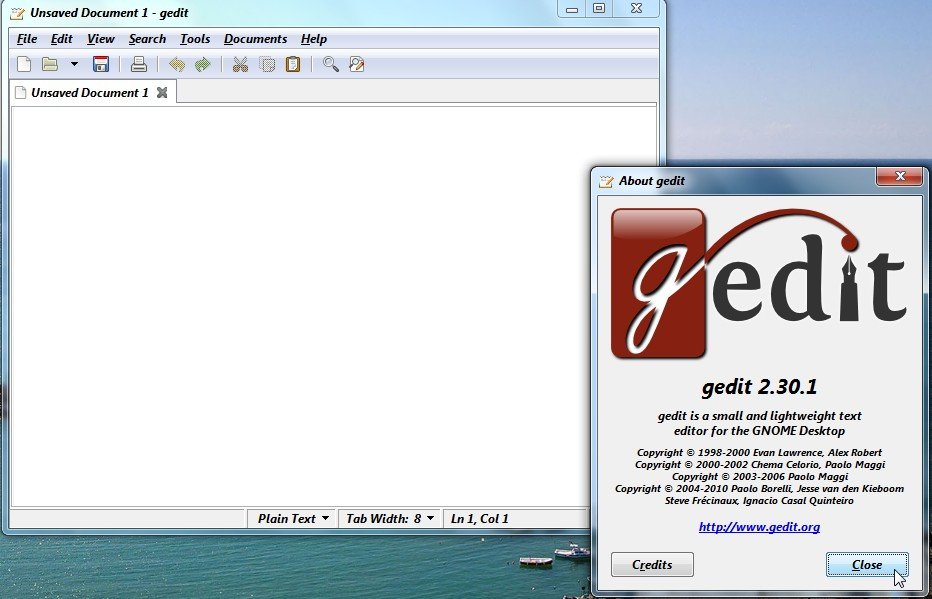Paste the clipboard with the toolbar icon
This screenshot has width=932, height=599.
pyautogui.click(x=293, y=64)
